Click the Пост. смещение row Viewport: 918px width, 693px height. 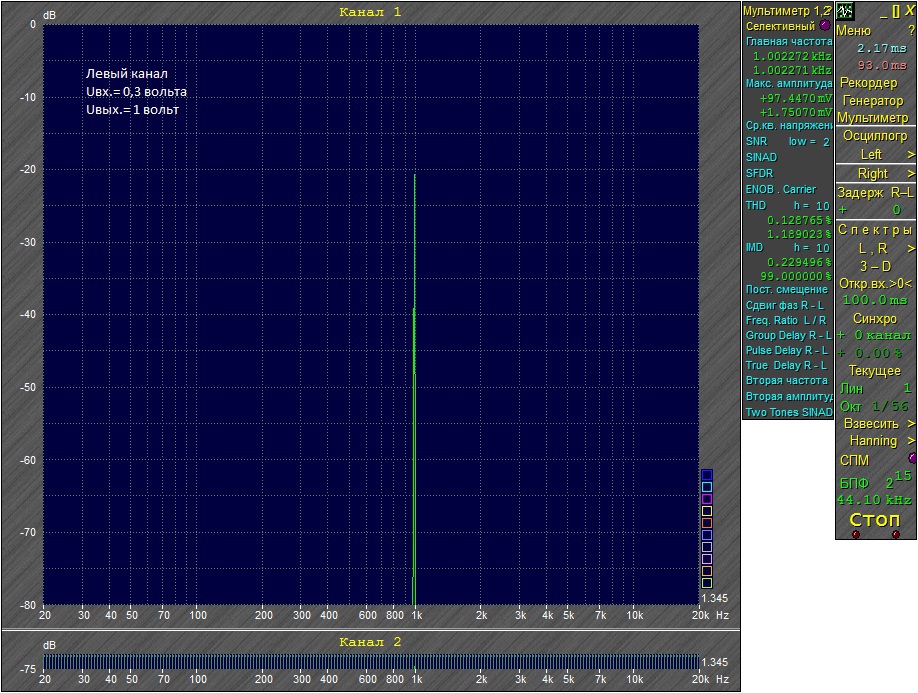click(x=788, y=289)
